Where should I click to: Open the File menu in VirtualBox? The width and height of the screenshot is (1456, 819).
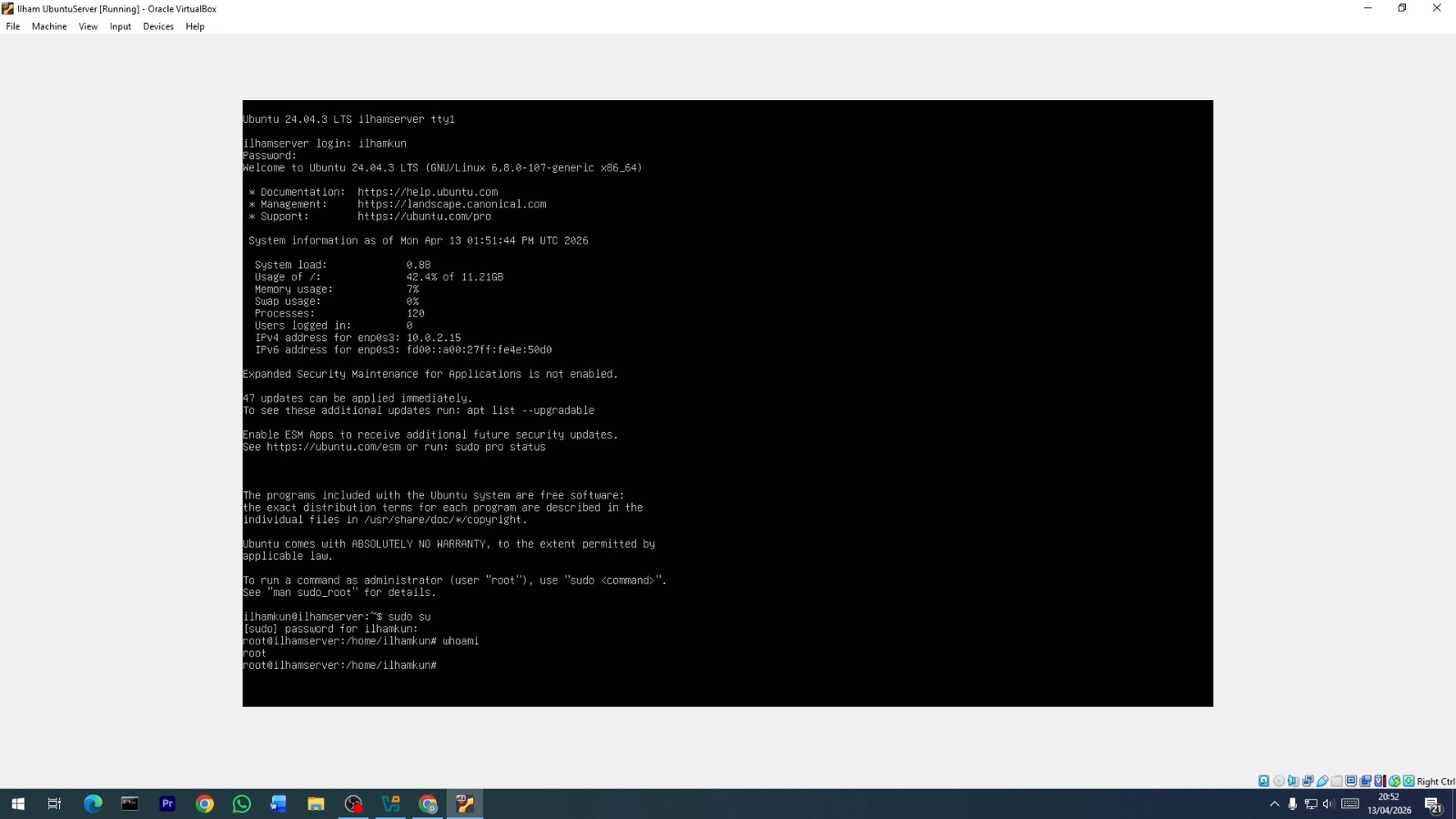tap(13, 26)
